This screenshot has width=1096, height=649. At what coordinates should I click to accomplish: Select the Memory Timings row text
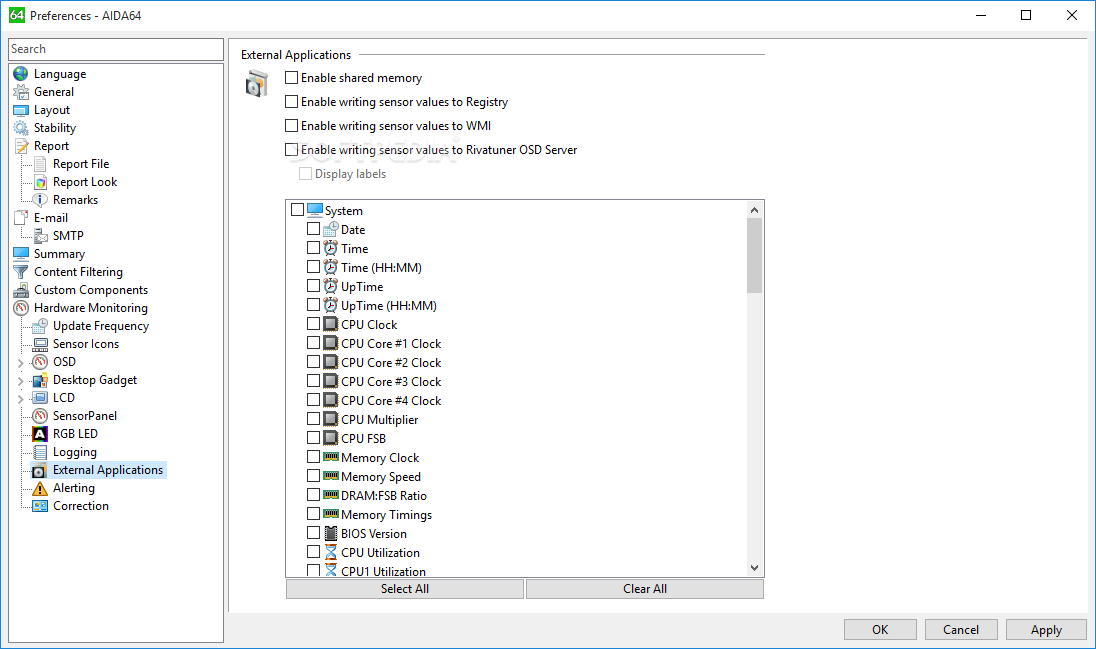coord(387,515)
